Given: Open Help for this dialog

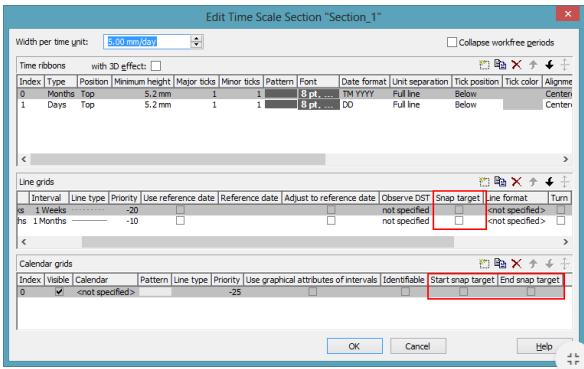Looking at the screenshot, I should [544, 346].
